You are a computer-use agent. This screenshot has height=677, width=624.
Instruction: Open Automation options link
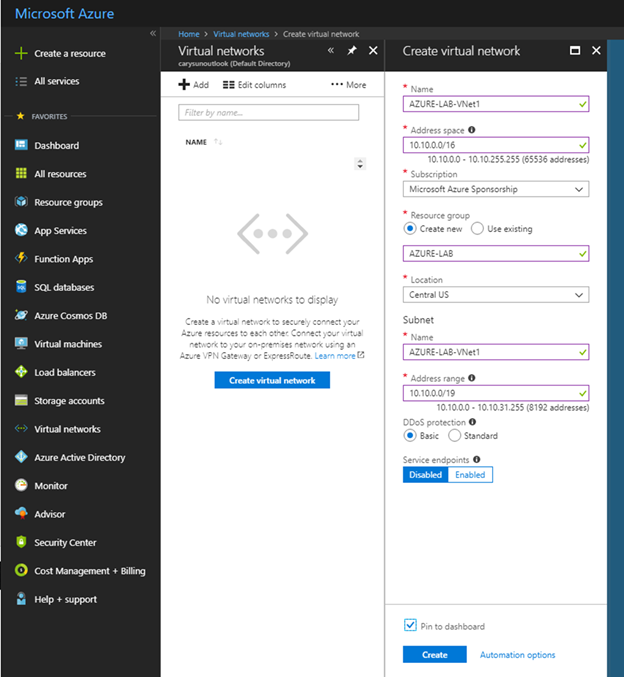click(517, 655)
